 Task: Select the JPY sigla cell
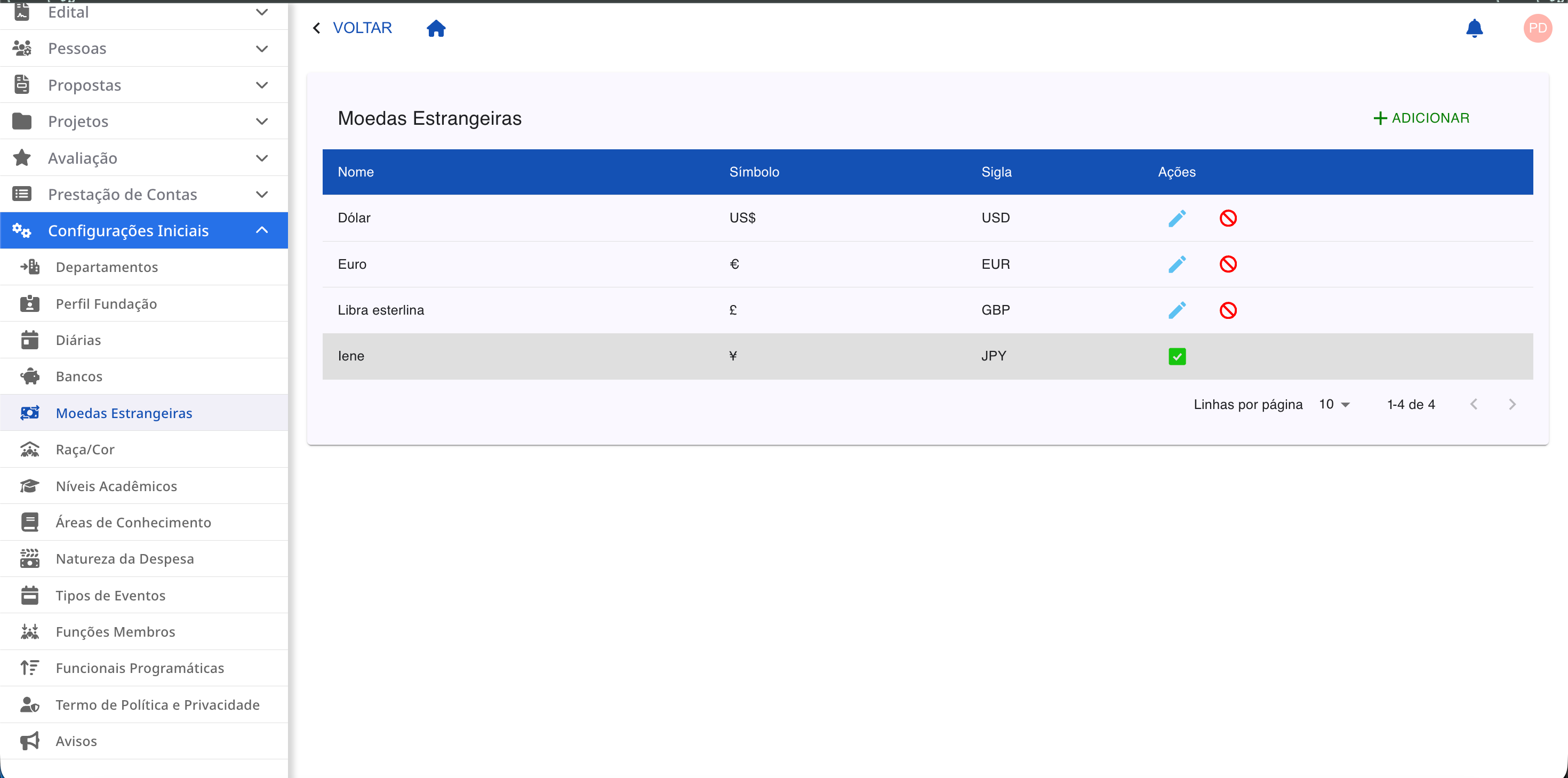tap(994, 356)
